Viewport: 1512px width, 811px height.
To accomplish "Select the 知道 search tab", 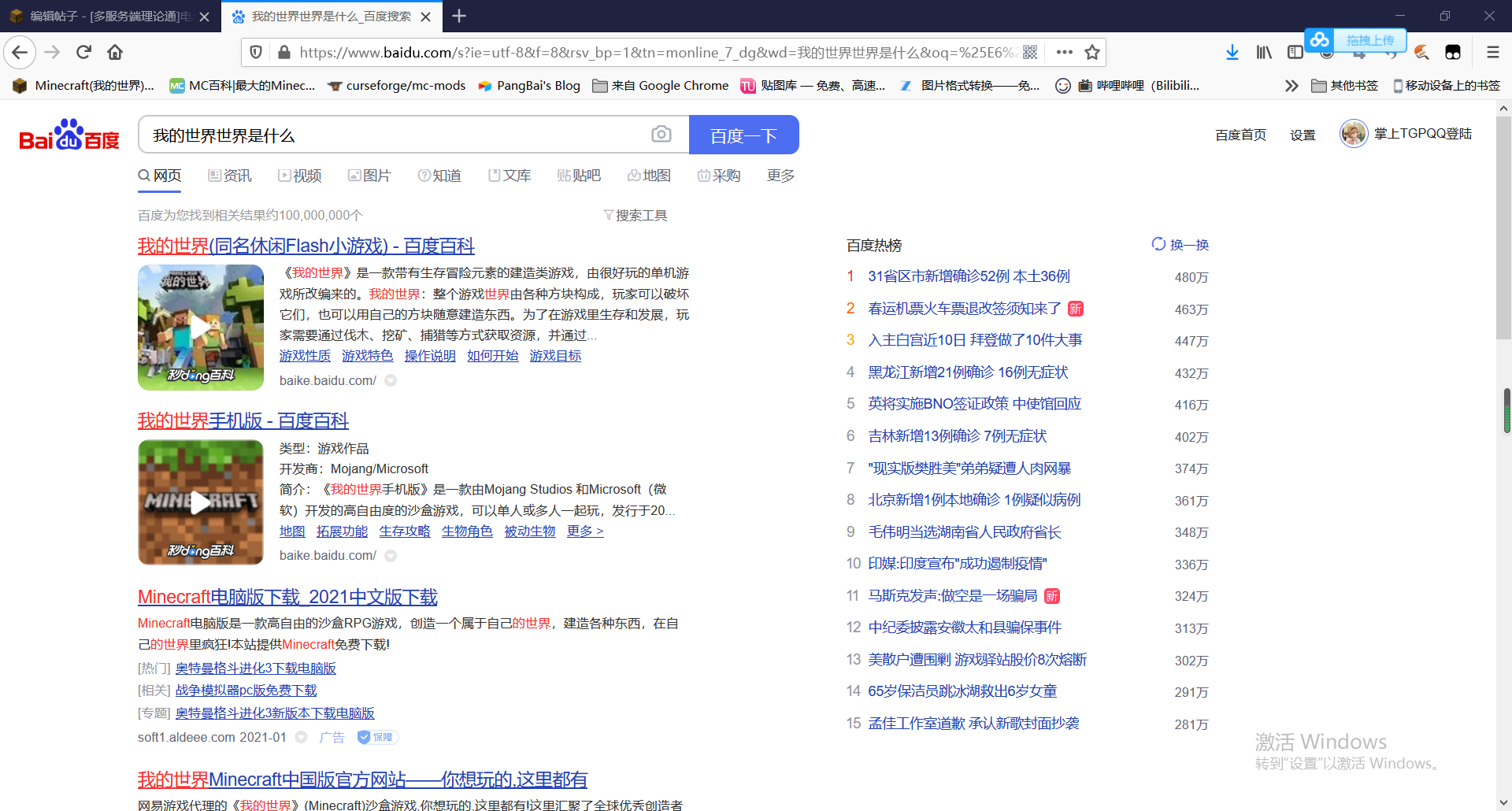I will click(x=439, y=176).
